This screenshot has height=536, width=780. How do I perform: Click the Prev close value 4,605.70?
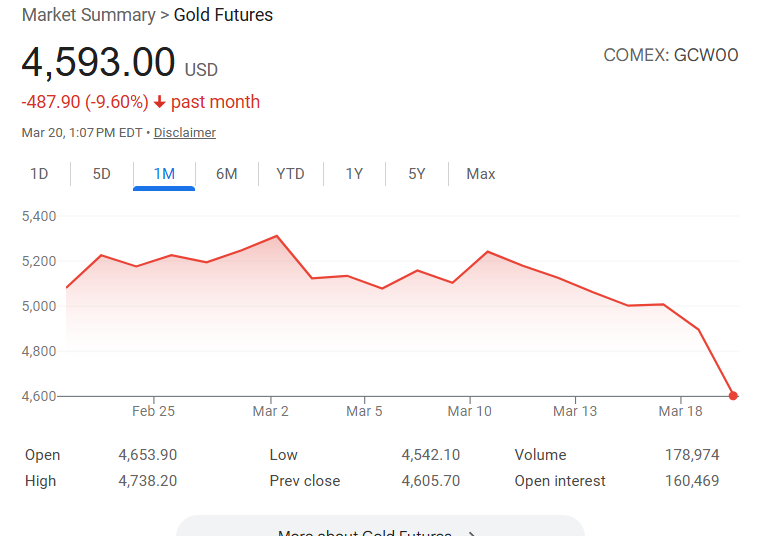click(431, 481)
